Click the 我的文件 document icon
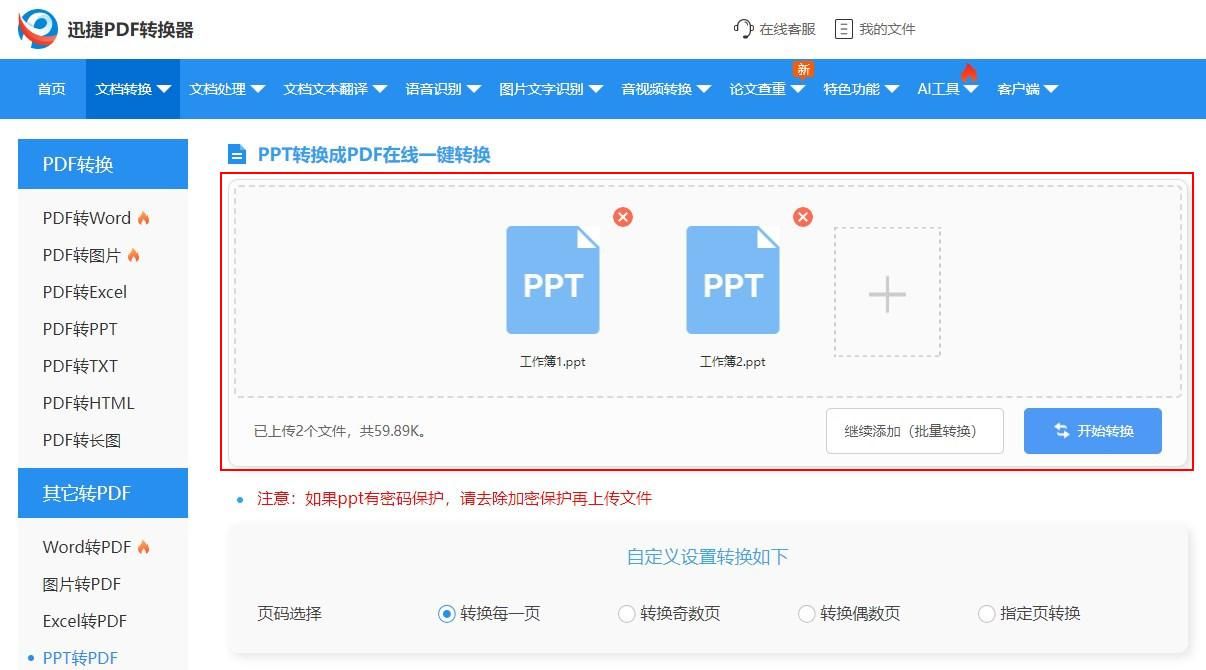Image resolution: width=1206 pixels, height=670 pixels. (844, 29)
